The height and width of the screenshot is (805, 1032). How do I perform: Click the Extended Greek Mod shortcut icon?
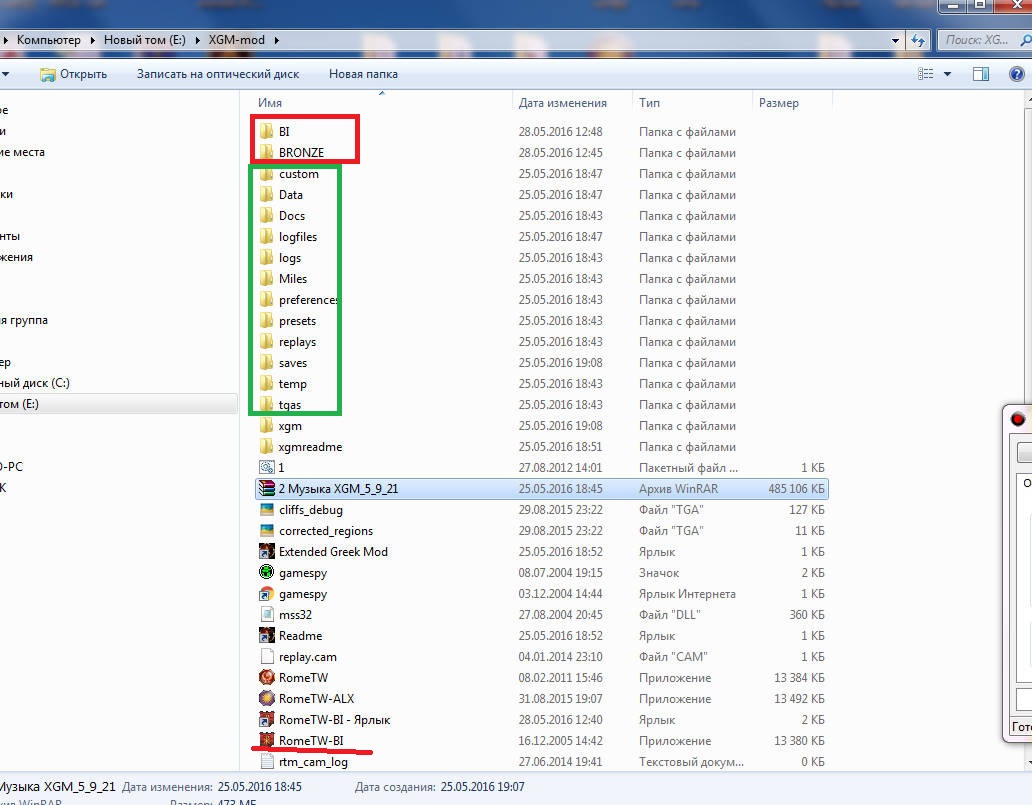click(267, 552)
